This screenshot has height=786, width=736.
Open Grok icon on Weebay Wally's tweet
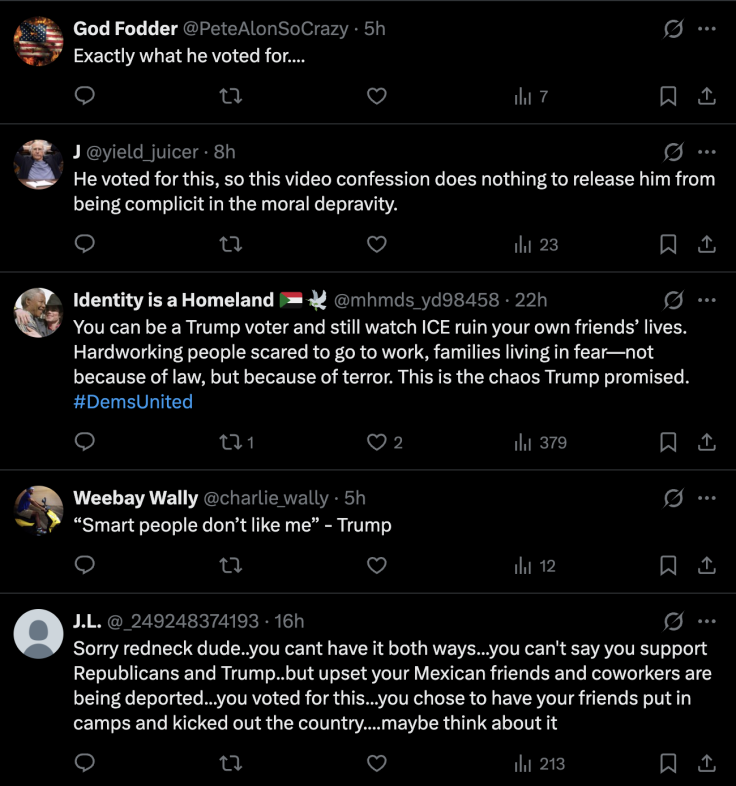coord(673,498)
